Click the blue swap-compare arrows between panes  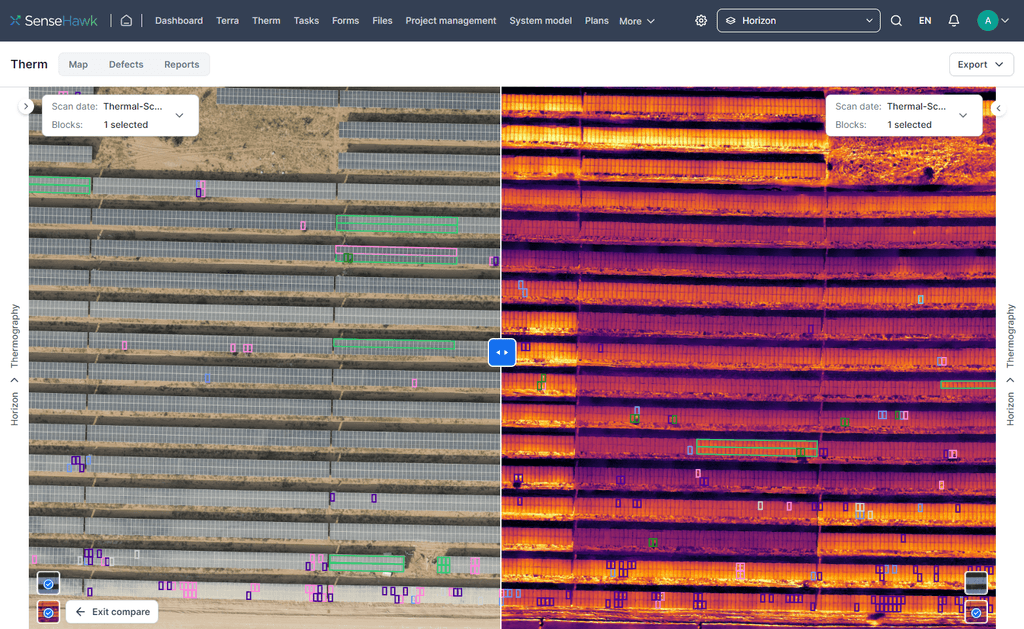[501, 352]
